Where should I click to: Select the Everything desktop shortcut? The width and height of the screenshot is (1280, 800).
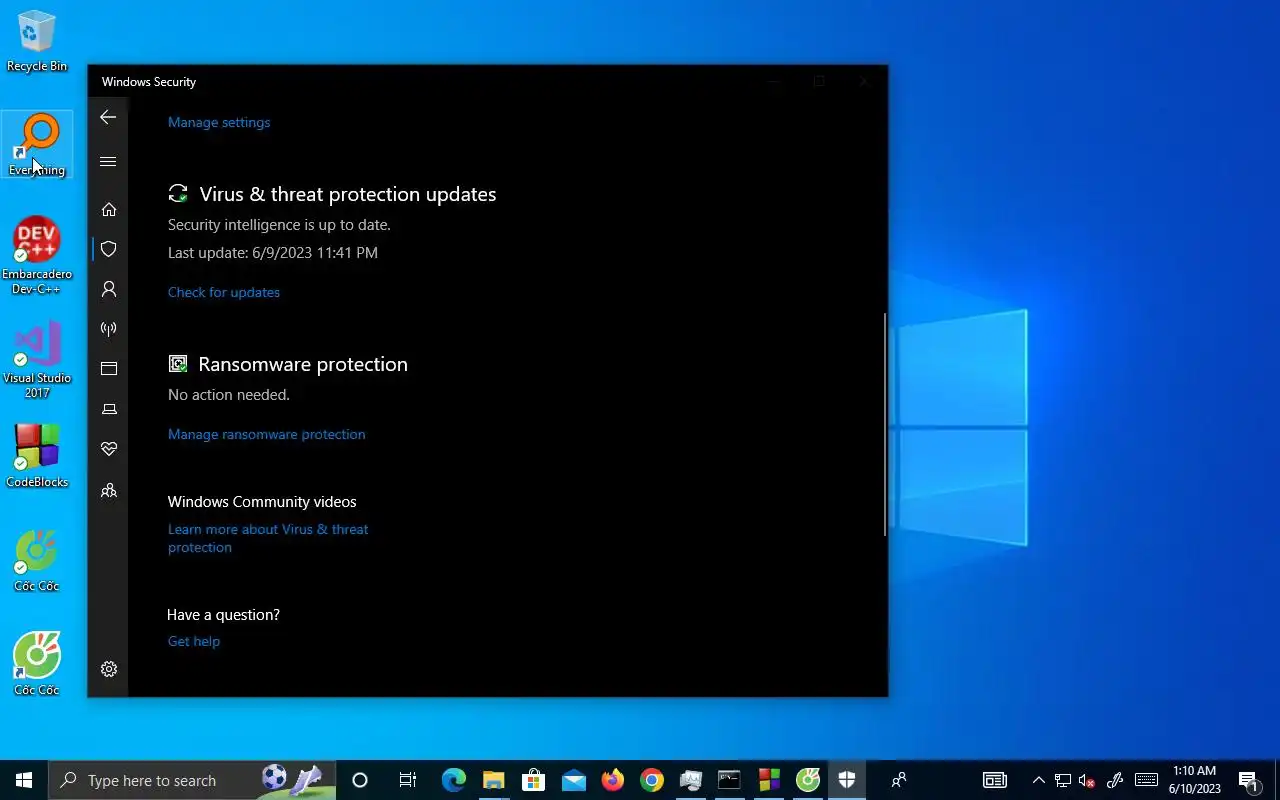pyautogui.click(x=37, y=145)
